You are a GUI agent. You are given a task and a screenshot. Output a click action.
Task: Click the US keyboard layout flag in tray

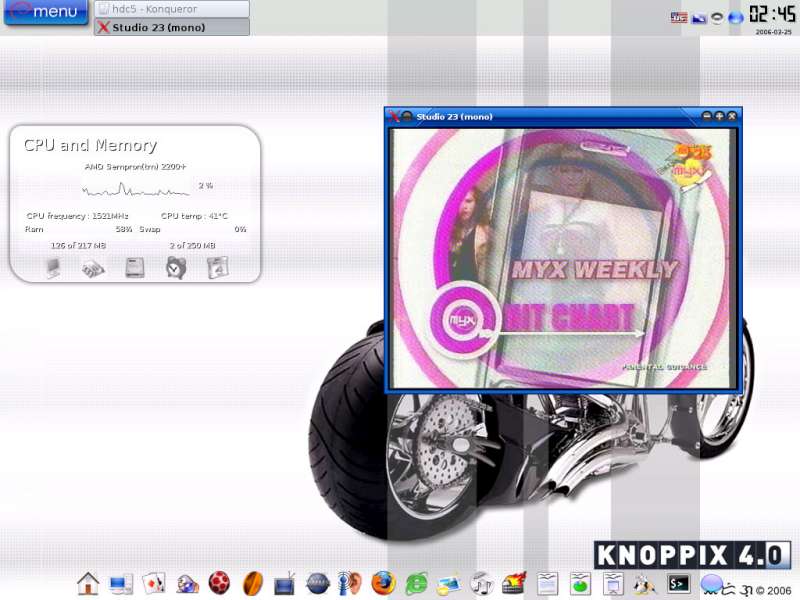679,18
